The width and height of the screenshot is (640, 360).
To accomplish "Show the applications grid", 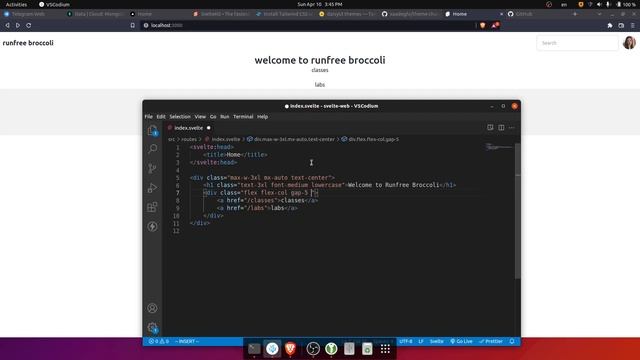I will [385, 349].
